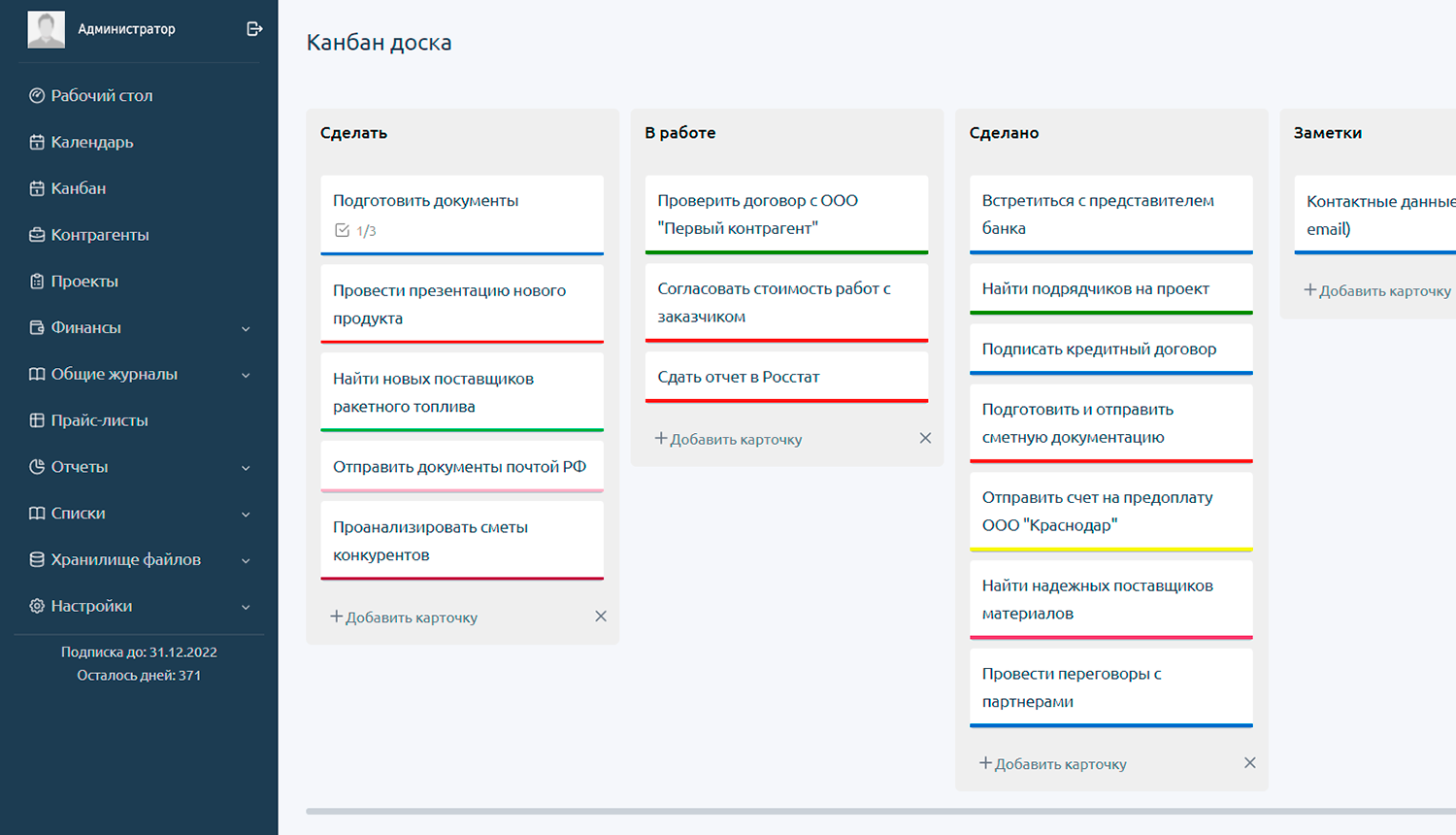The height and width of the screenshot is (835, 1456).
Task: Add a card to the Сделано column
Action: click(x=1053, y=764)
